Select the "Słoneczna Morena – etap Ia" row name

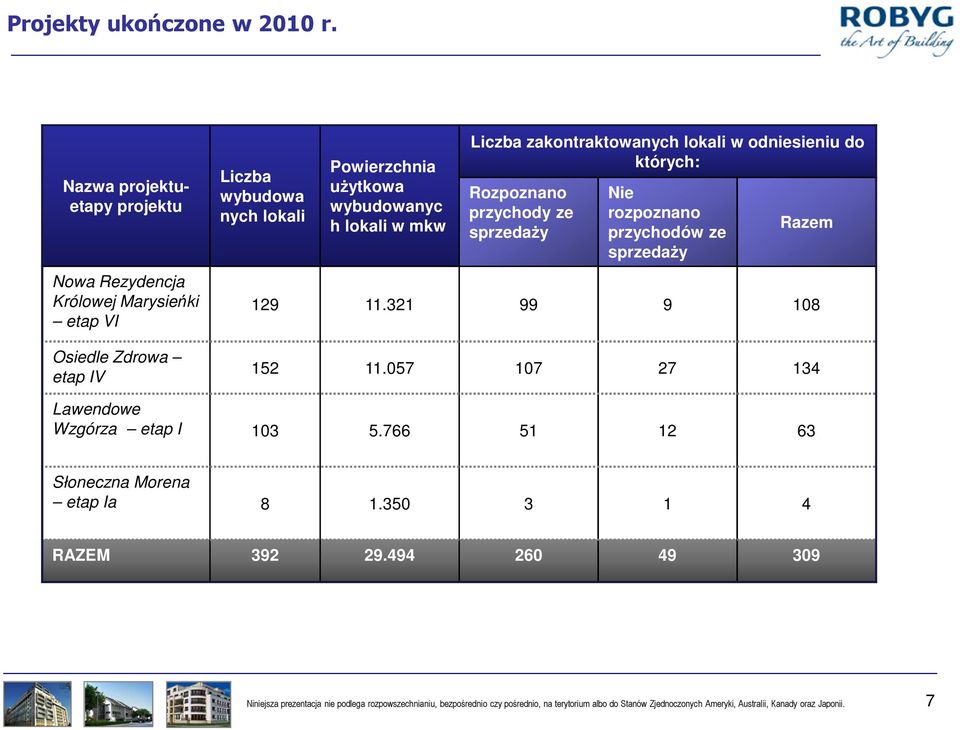[x=121, y=492]
